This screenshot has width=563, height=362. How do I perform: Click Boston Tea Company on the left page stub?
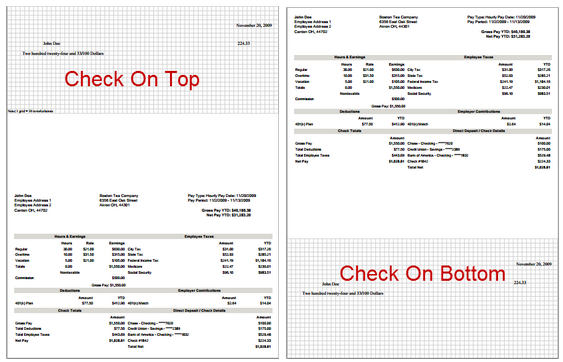click(x=119, y=196)
